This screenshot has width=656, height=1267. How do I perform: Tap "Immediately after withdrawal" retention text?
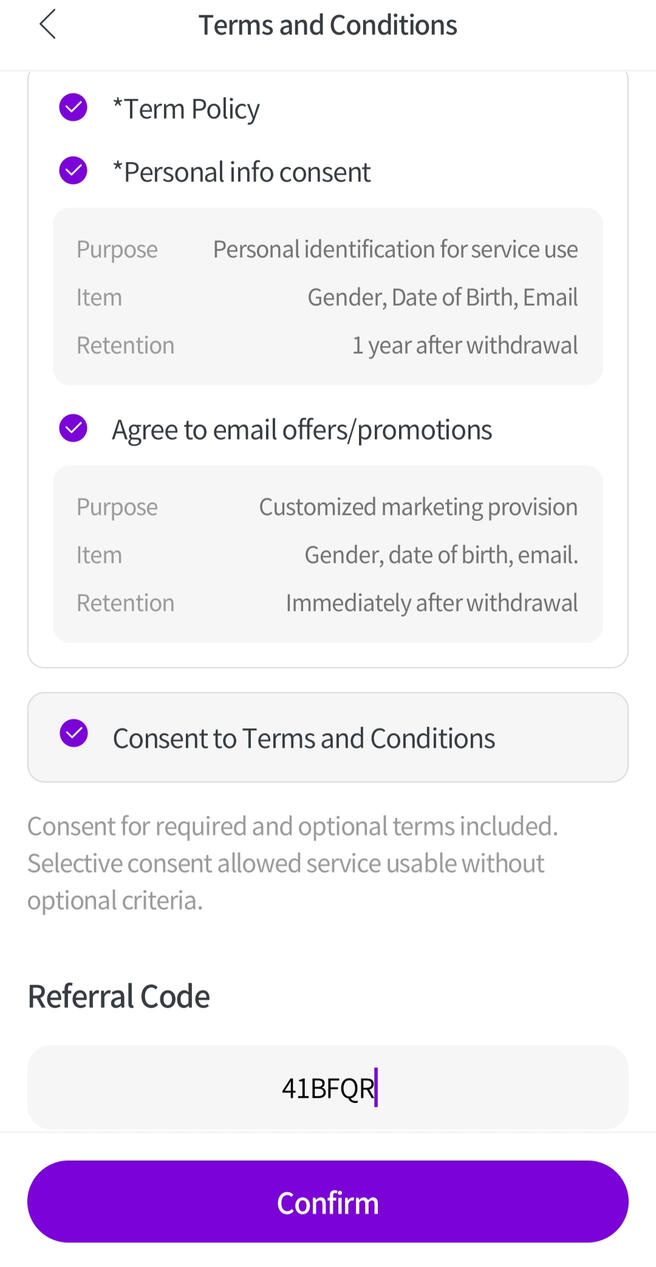[x=432, y=603]
